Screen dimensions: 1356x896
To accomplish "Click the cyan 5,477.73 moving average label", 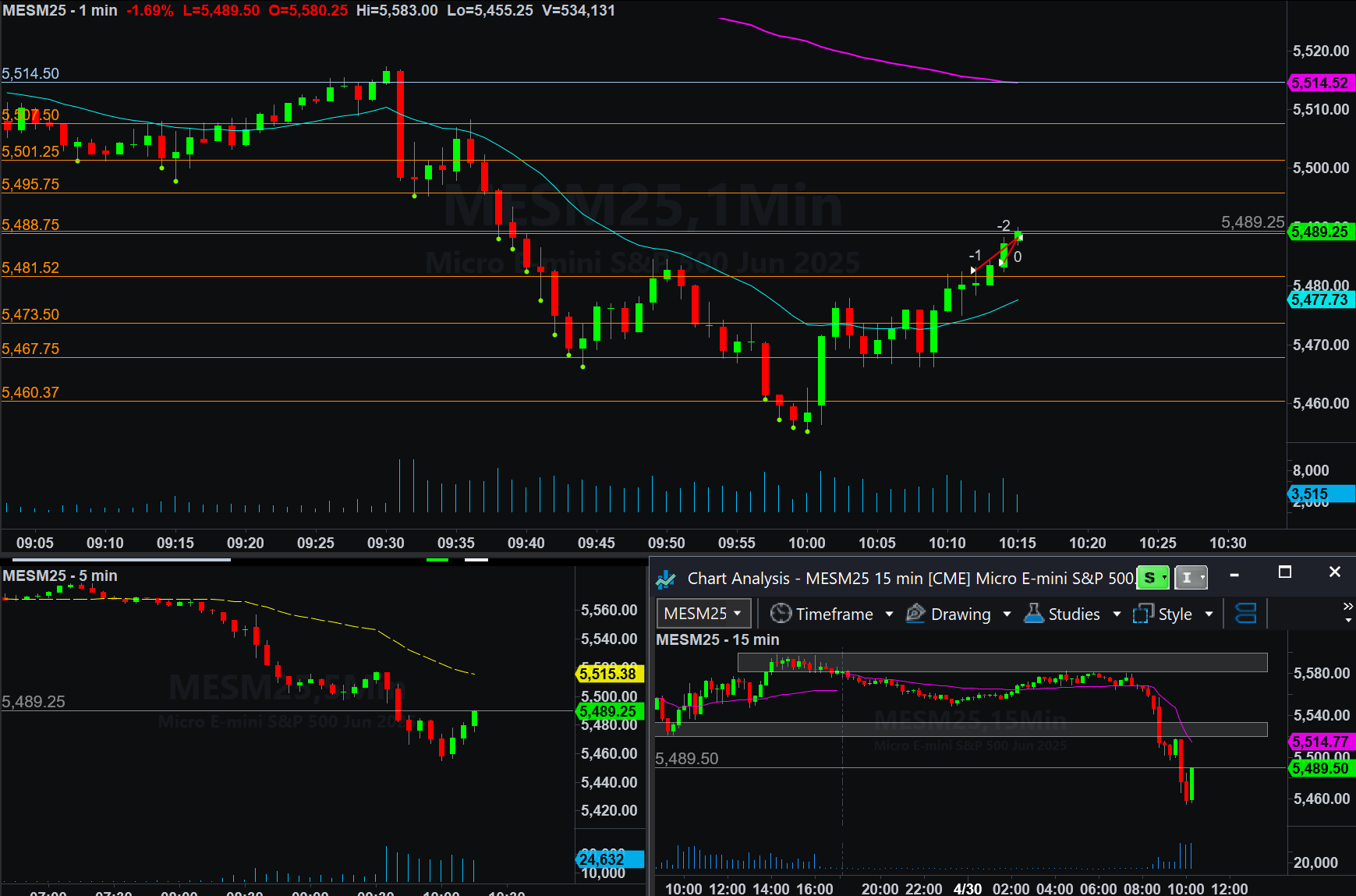I will [x=1320, y=299].
